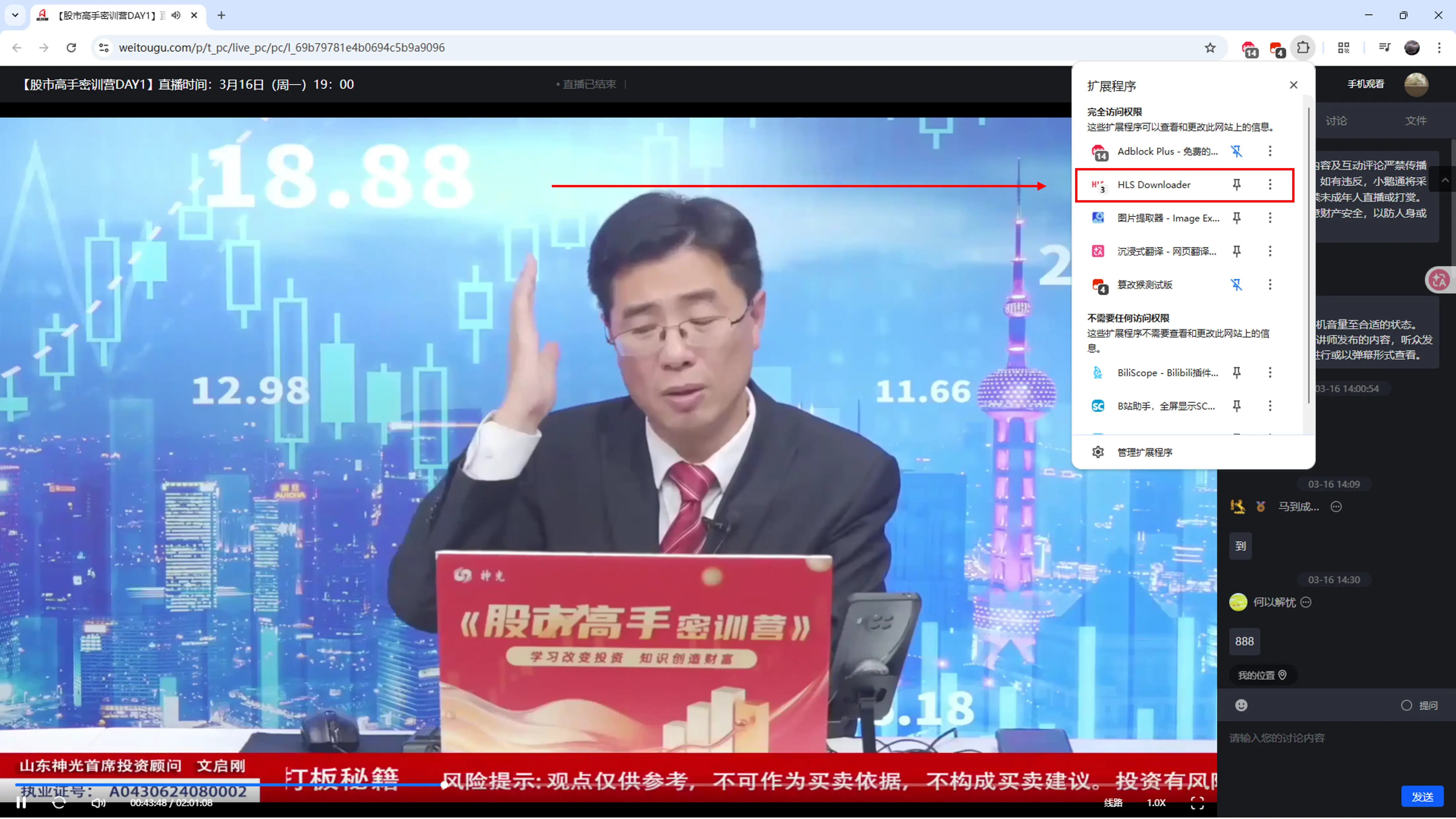Switch to the 讨论 tab
Viewport: 1456px width, 819px height.
point(1336,121)
